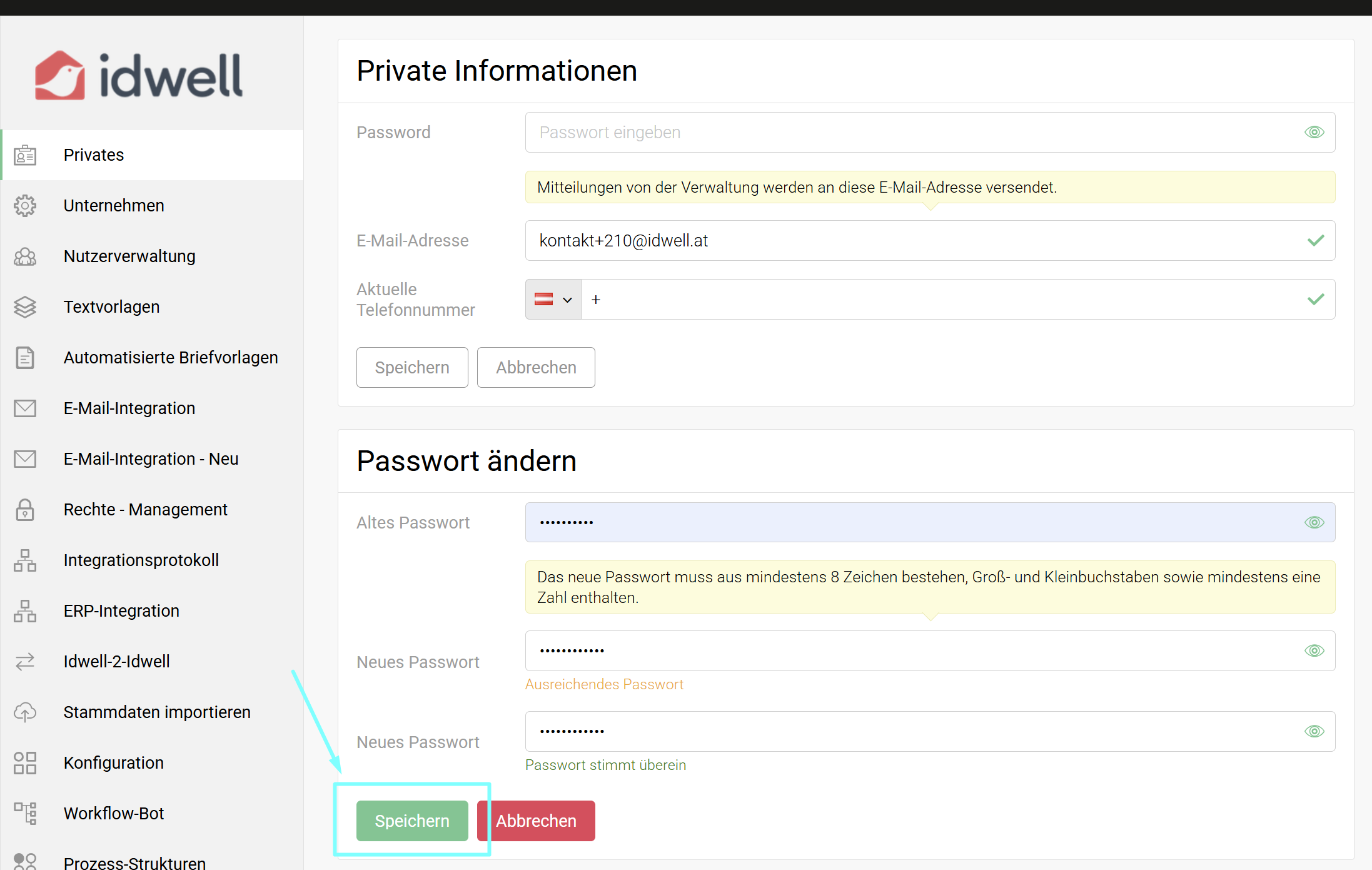1372x870 pixels.
Task: Click the grid icon beside Konfiguration
Action: 25,763
